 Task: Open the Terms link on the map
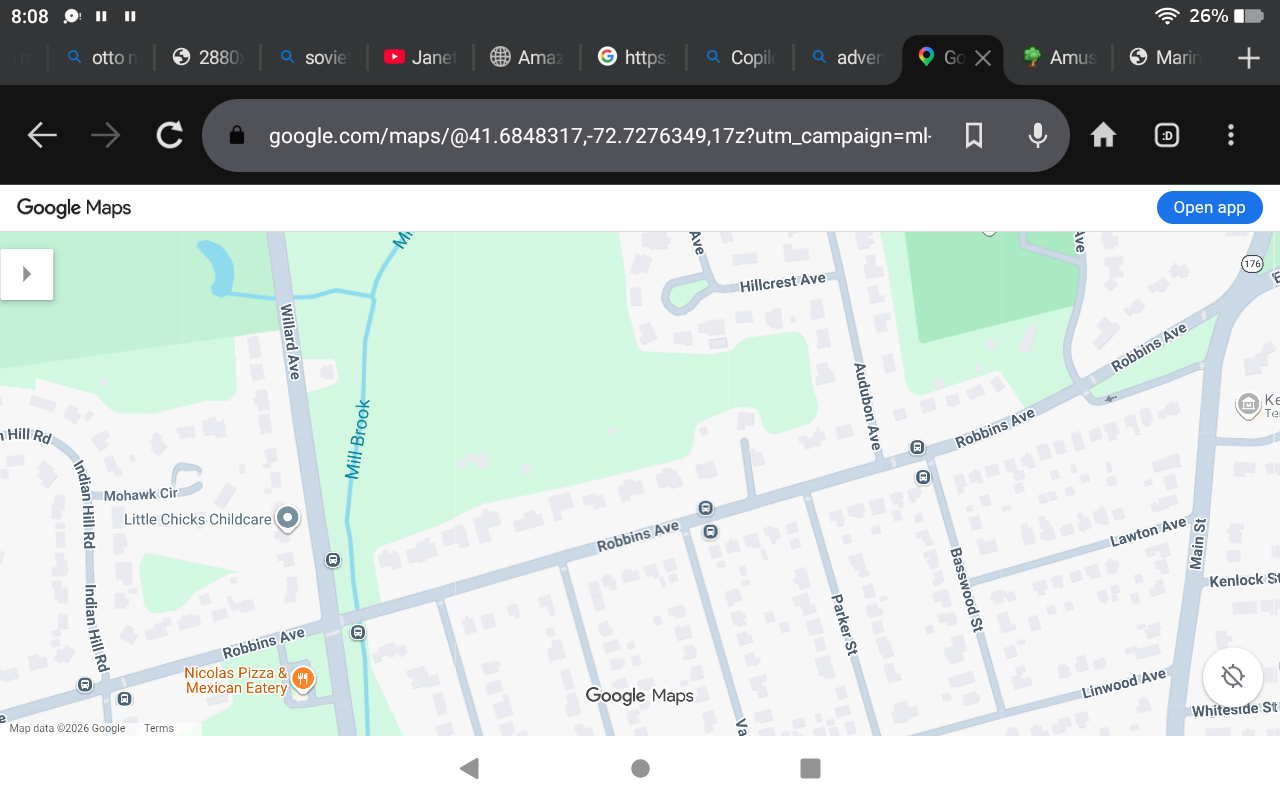[159, 729]
